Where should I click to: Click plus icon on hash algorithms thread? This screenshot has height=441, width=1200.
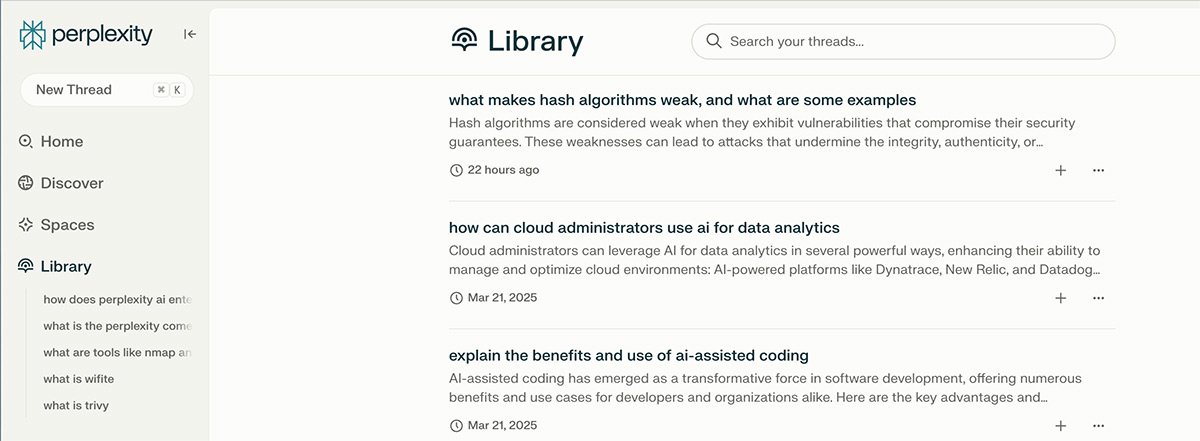(x=1061, y=170)
